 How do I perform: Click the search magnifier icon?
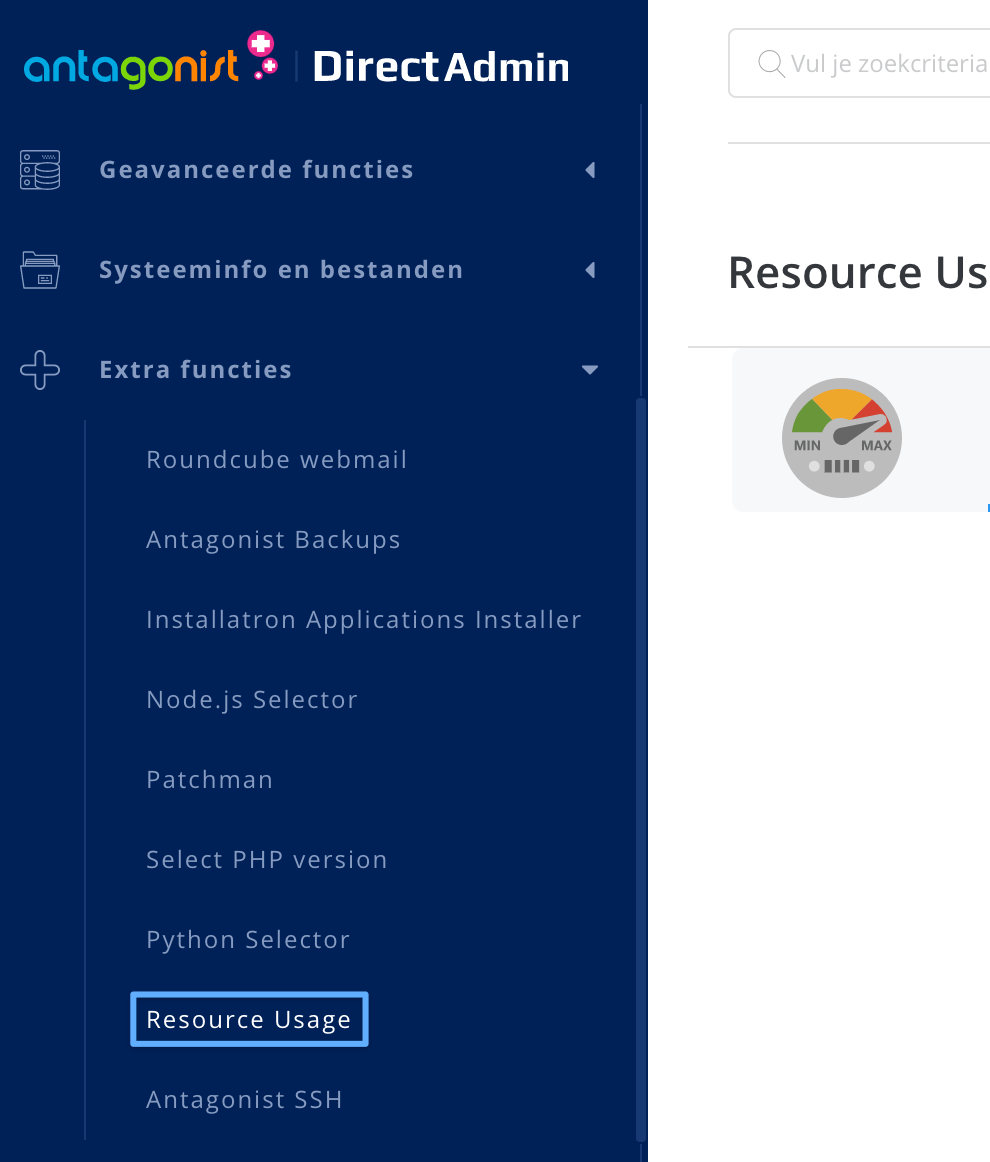tap(771, 64)
